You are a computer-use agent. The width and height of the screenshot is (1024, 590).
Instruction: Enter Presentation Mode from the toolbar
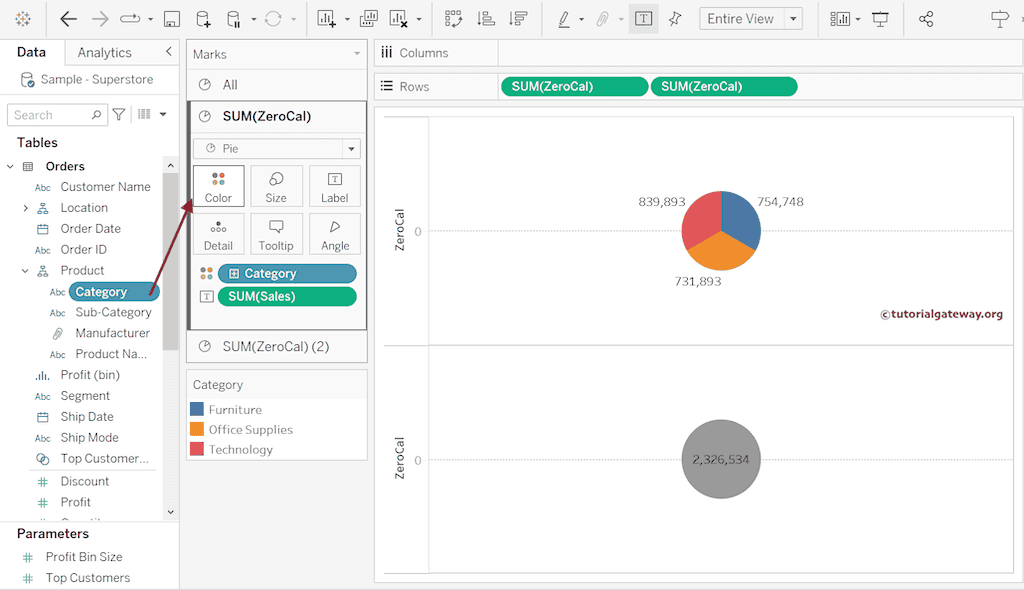pyautogui.click(x=880, y=19)
